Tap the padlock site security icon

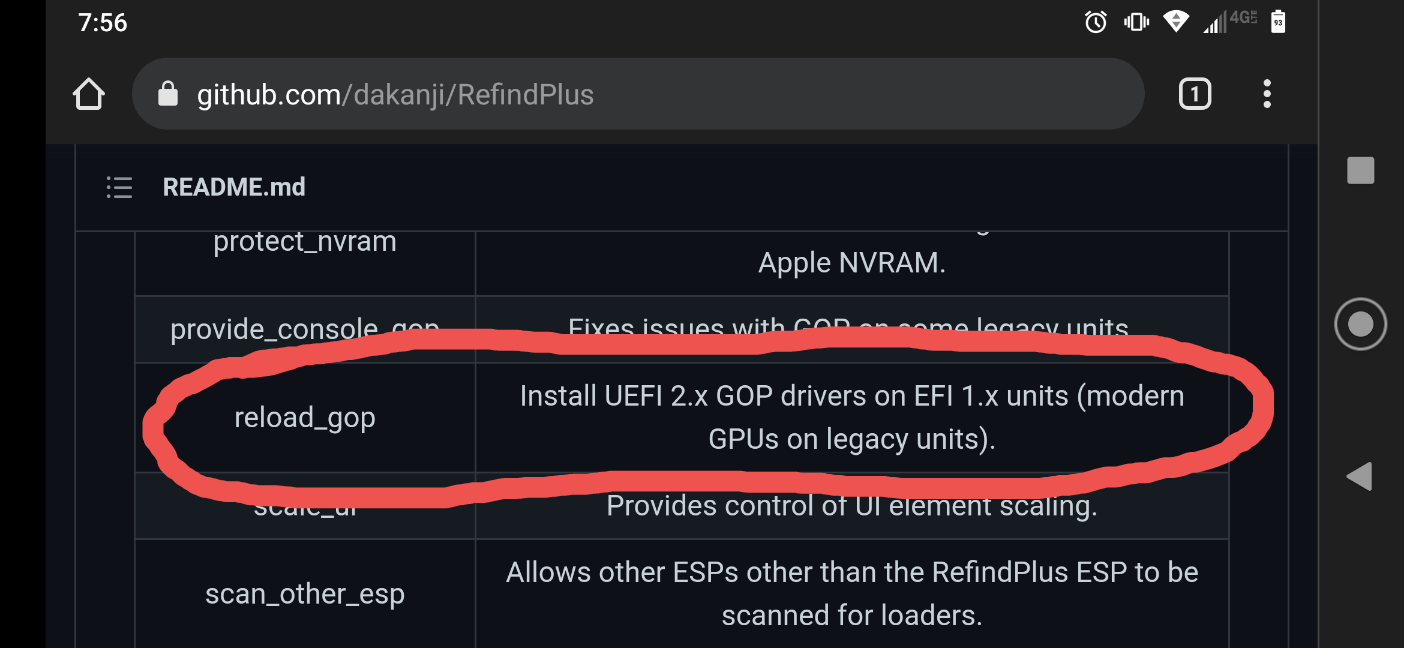(168, 94)
